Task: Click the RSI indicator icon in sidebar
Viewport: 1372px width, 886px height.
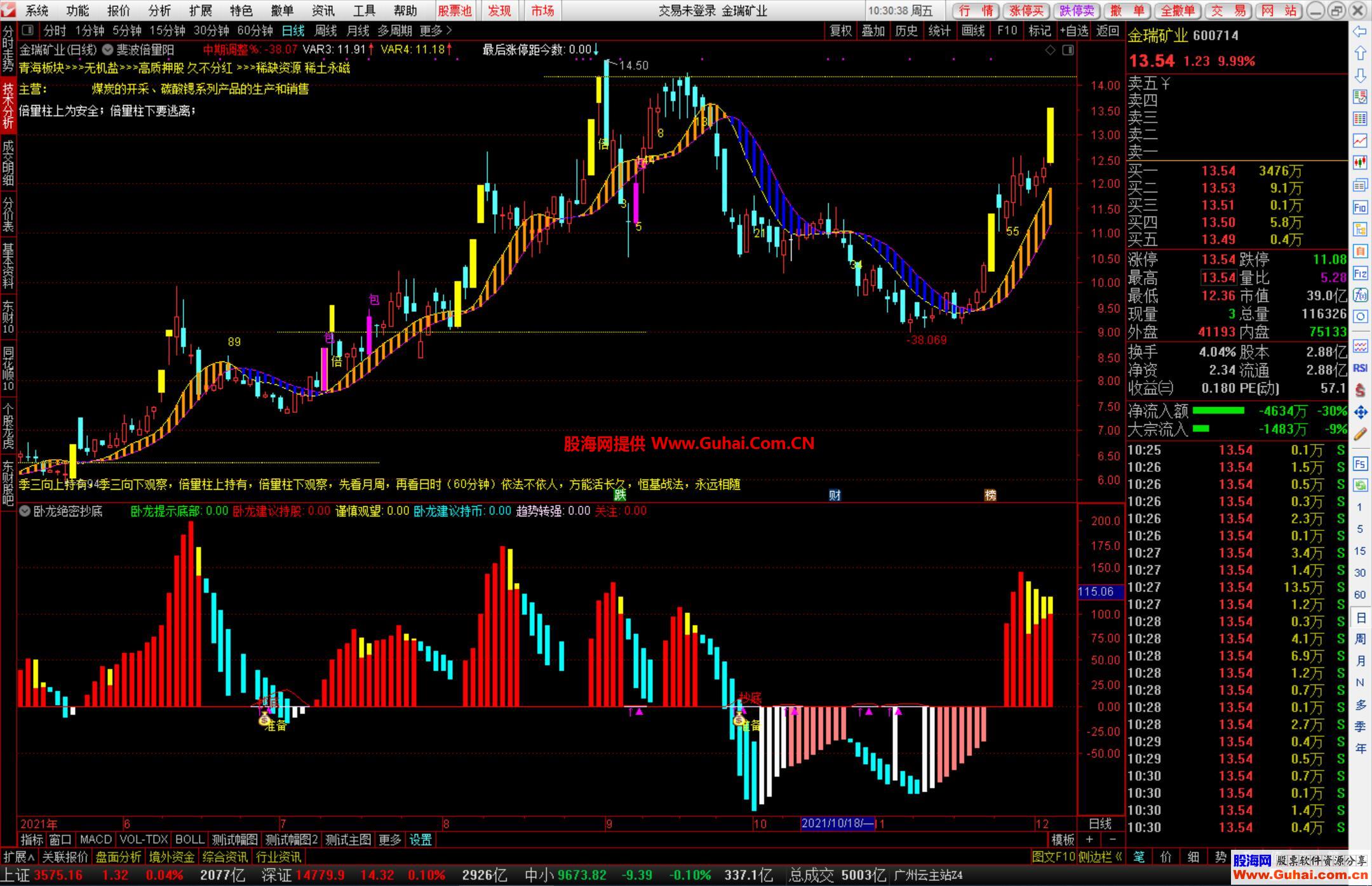Action: pos(1360,368)
